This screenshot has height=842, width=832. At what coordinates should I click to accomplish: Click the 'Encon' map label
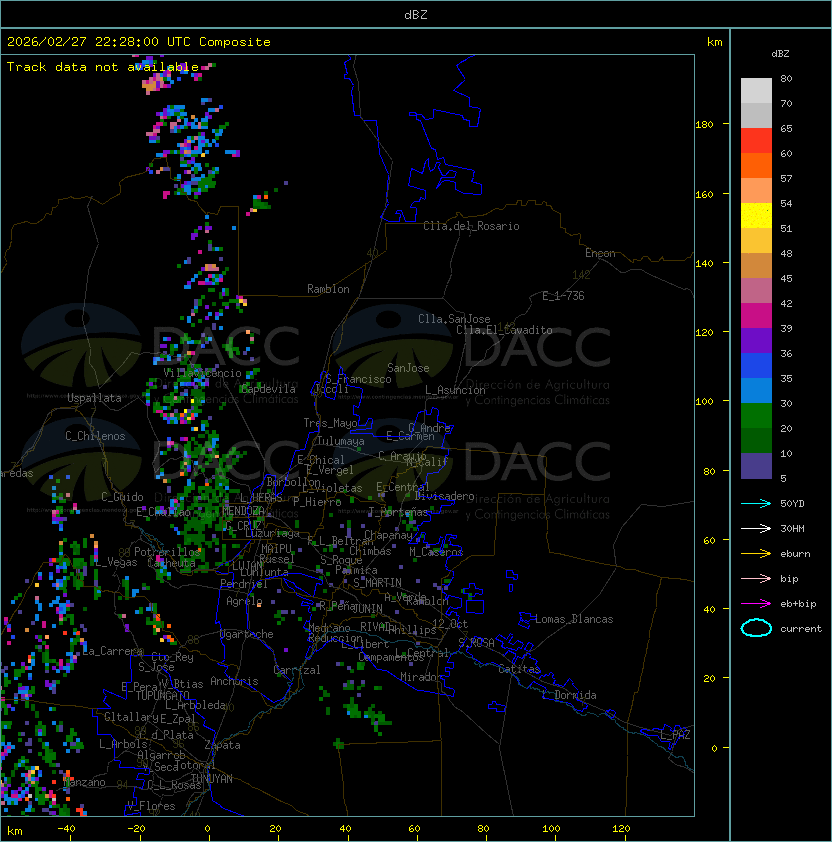(600, 253)
